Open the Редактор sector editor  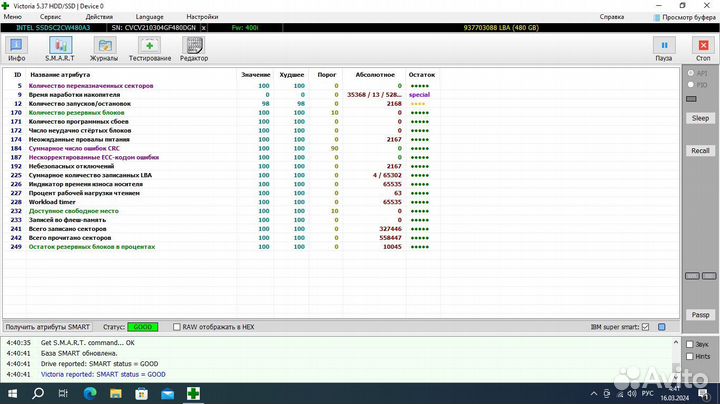(194, 49)
